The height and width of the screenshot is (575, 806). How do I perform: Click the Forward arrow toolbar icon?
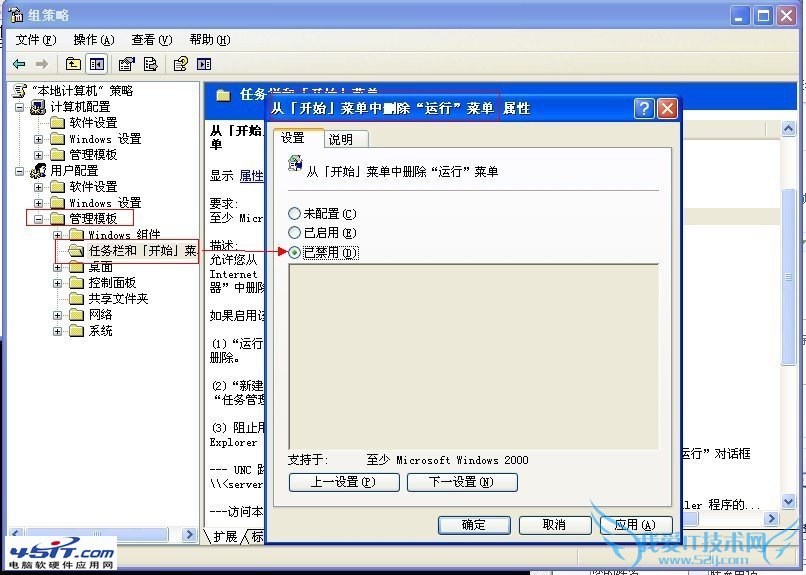coord(42,64)
